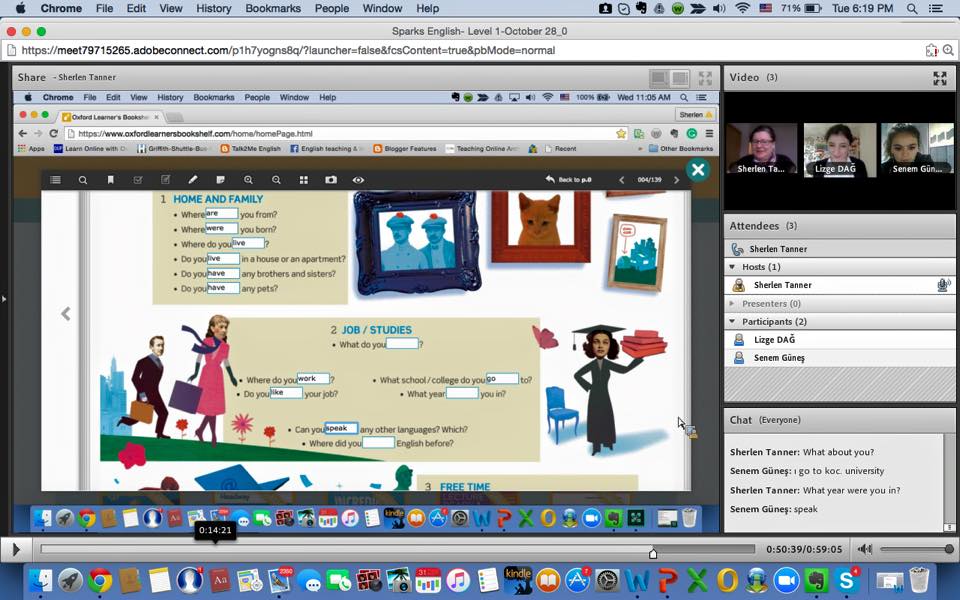Click Back to p.0 link
This screenshot has height=600, width=960.
[568, 180]
